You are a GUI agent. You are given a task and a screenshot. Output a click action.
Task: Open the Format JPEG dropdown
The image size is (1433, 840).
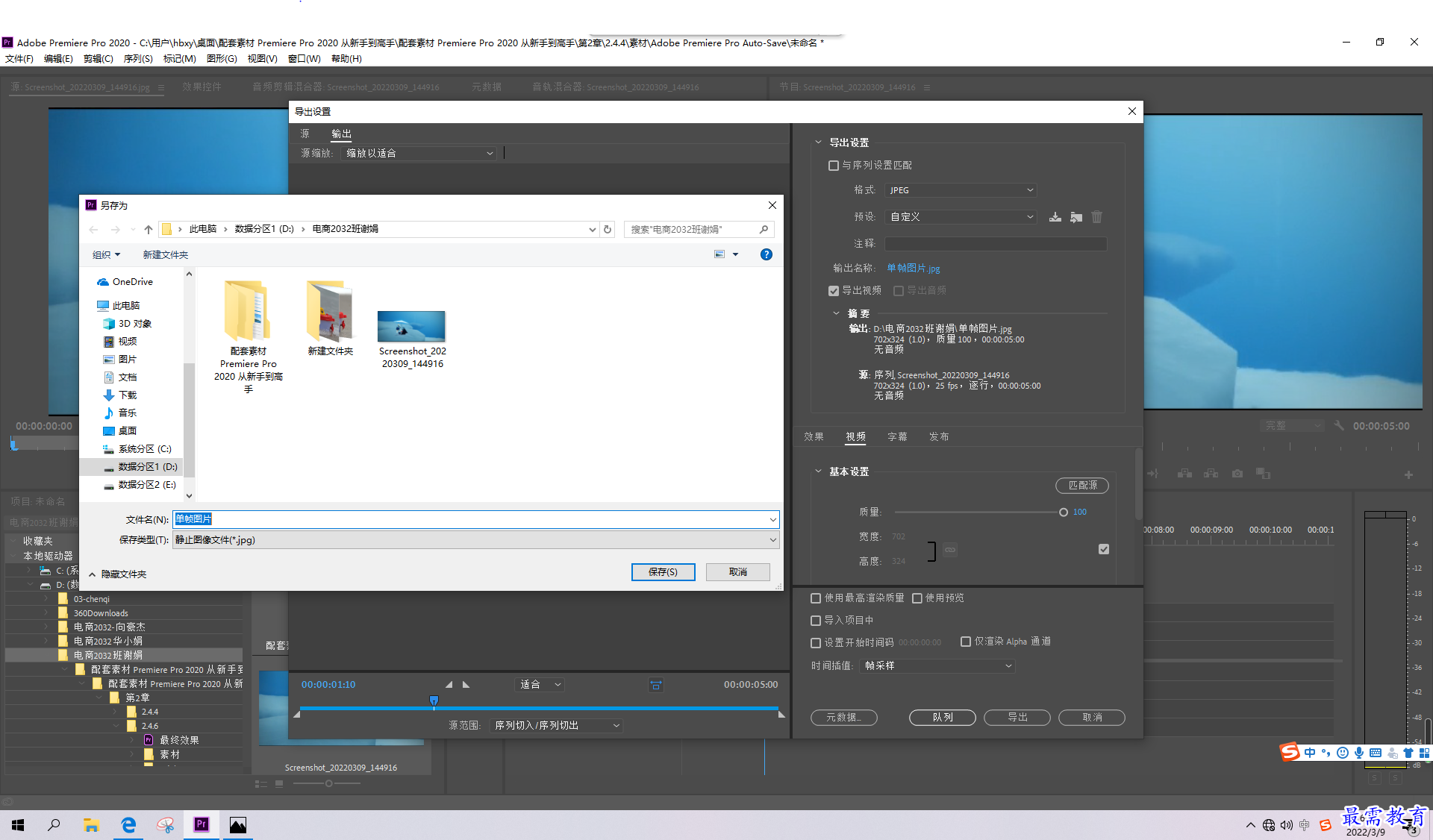pos(961,190)
